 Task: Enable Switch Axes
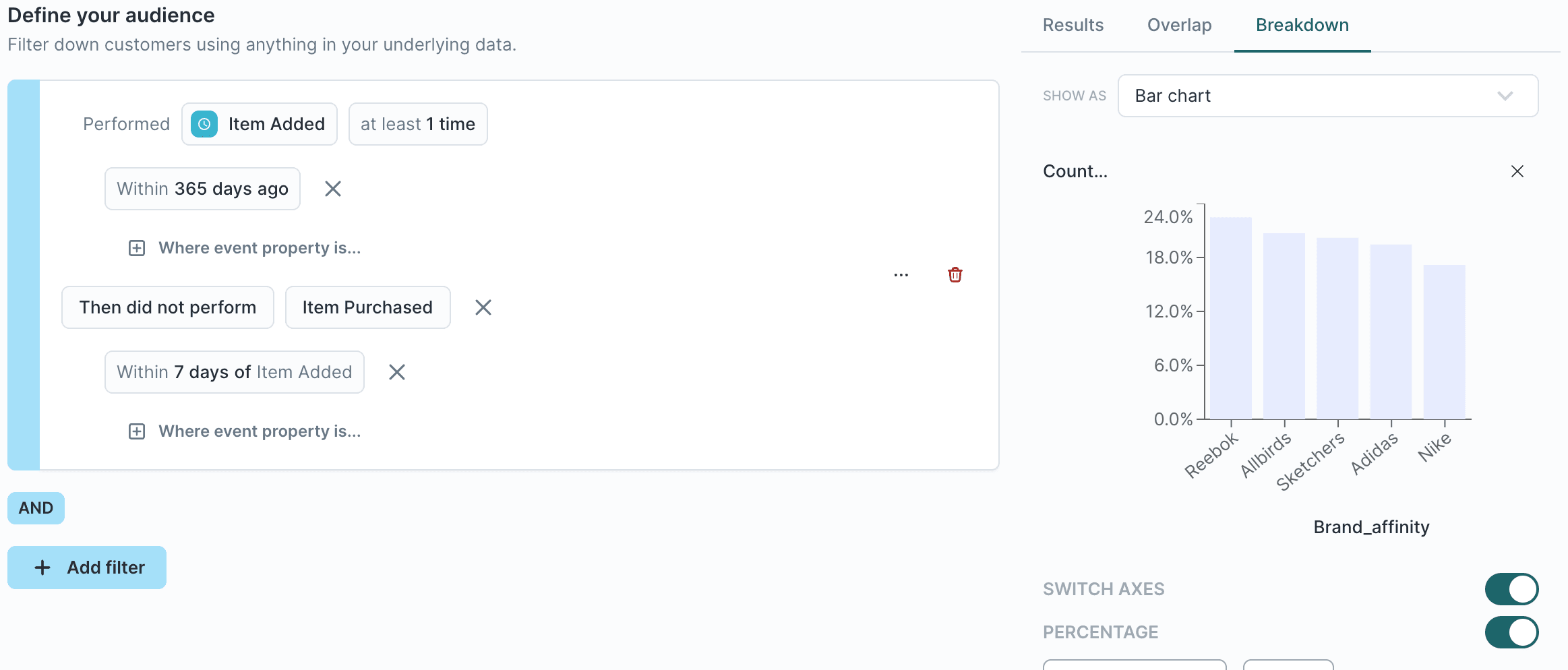click(x=1511, y=588)
